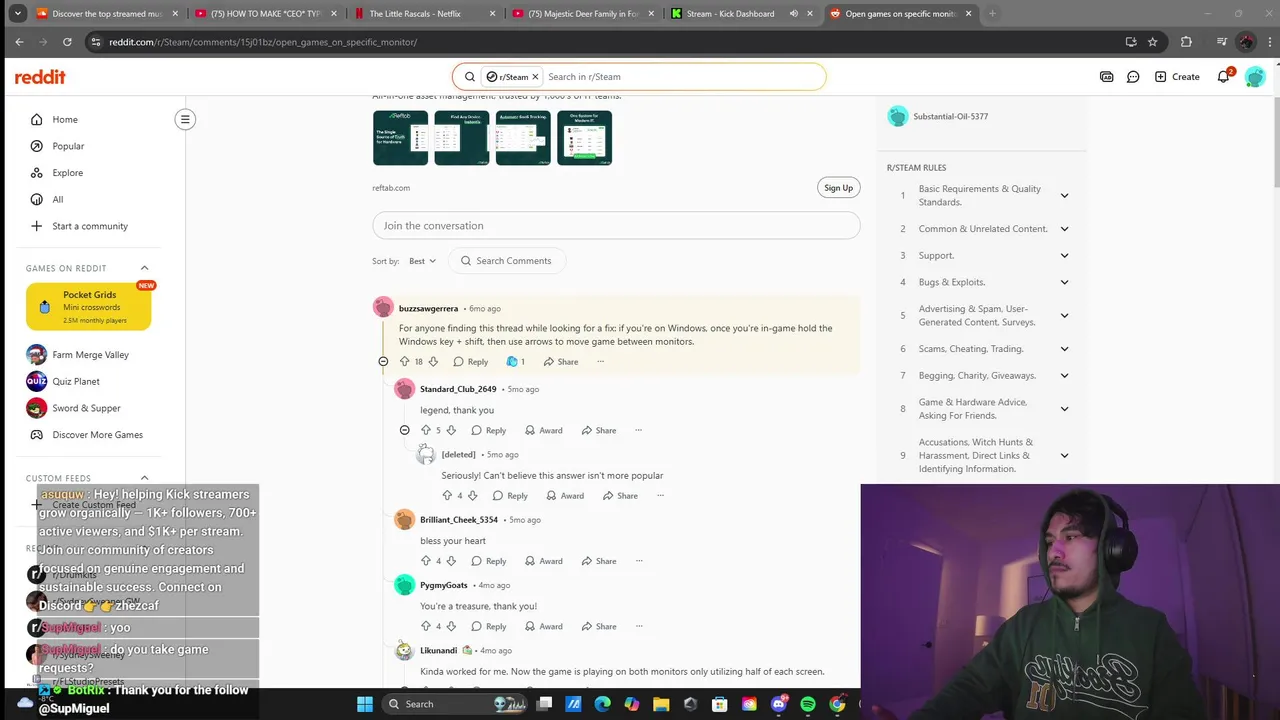Open the Advertise icon in Reddit header
This screenshot has width=1280, height=720.
pyautogui.click(x=1106, y=77)
